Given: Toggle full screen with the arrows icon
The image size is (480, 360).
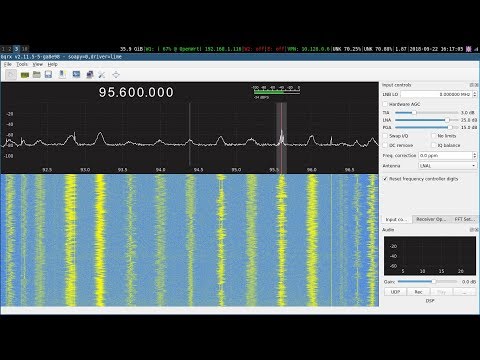Looking at the screenshot, I should (116, 75).
